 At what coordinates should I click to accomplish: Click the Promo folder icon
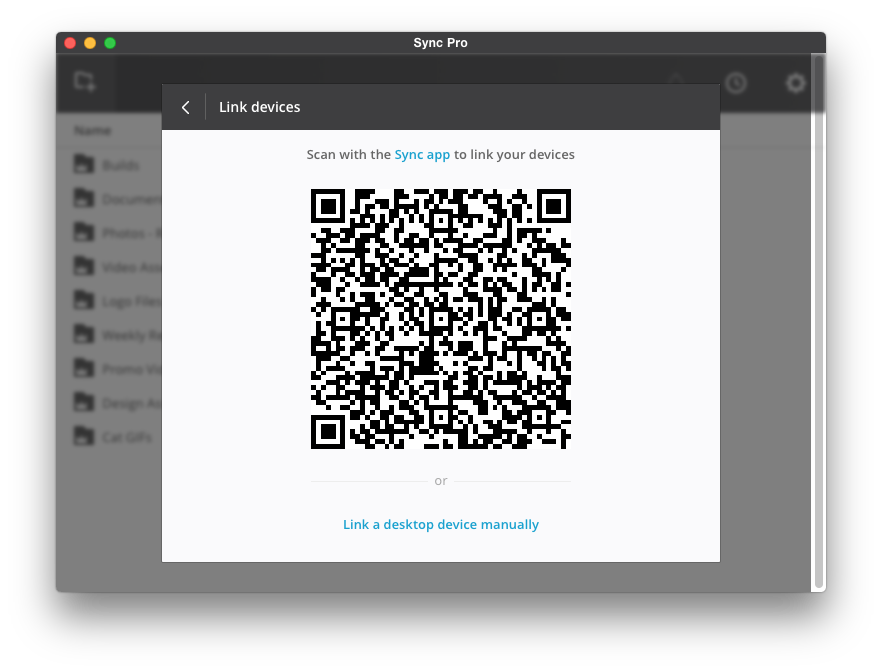[84, 368]
